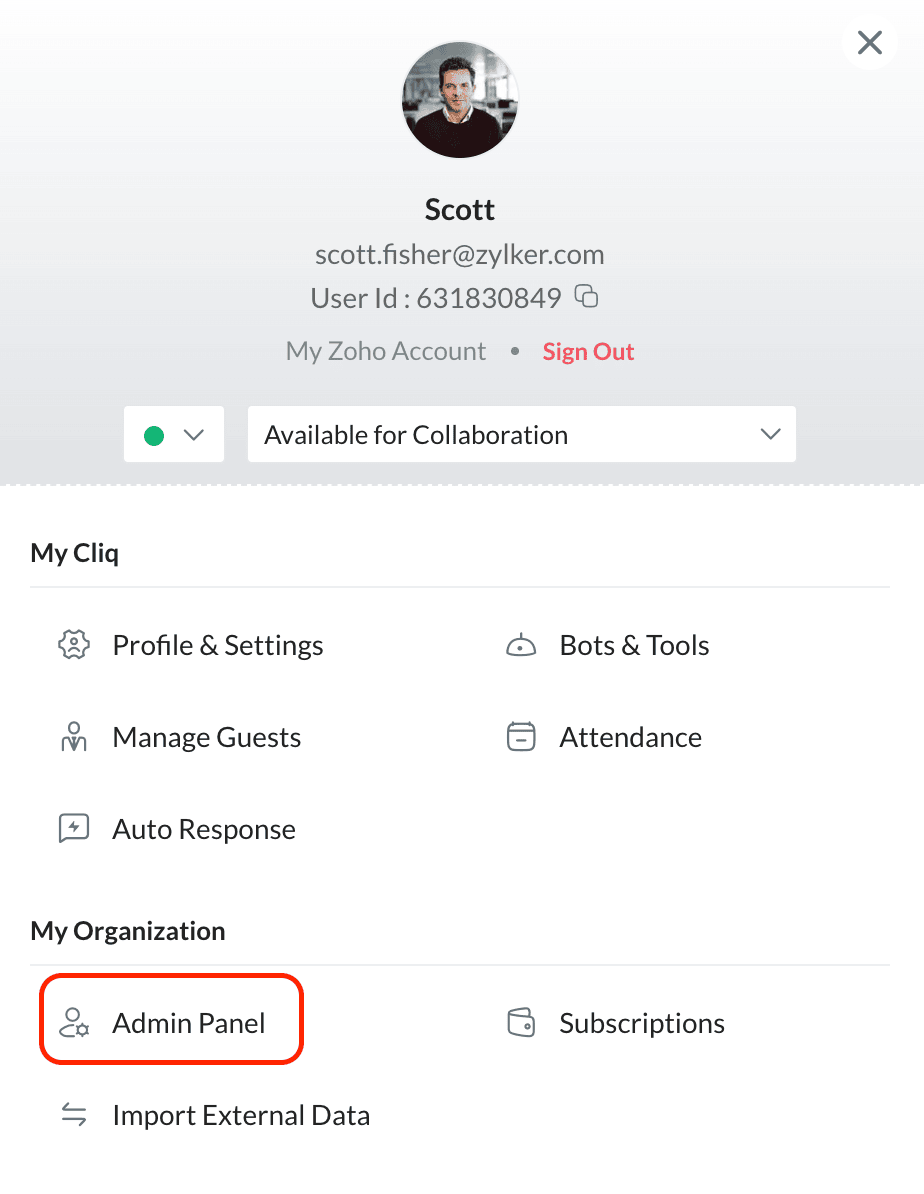The height and width of the screenshot is (1194, 924).
Task: Click the Manage Guests person icon
Action: click(75, 737)
